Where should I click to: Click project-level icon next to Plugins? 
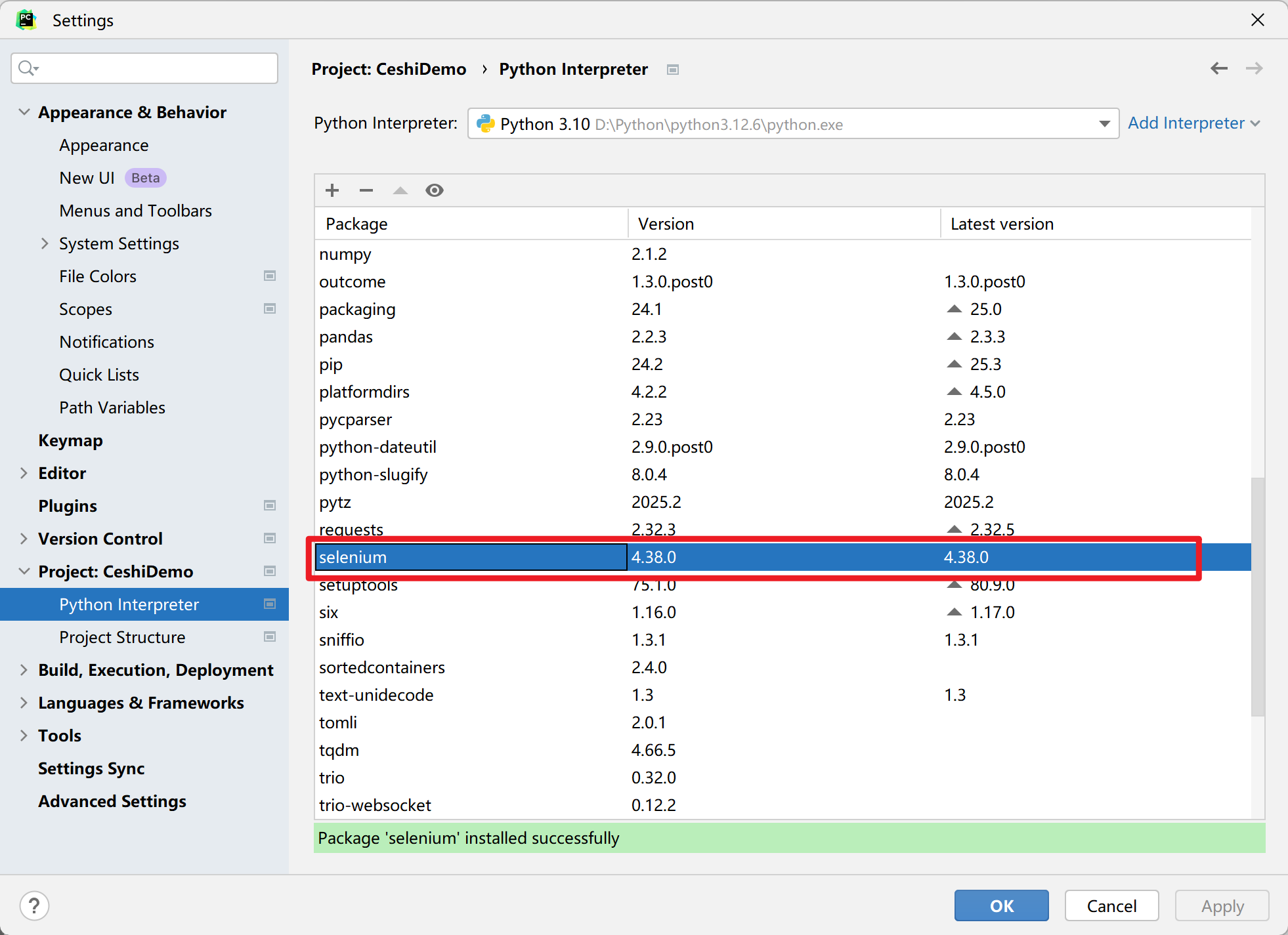(270, 506)
